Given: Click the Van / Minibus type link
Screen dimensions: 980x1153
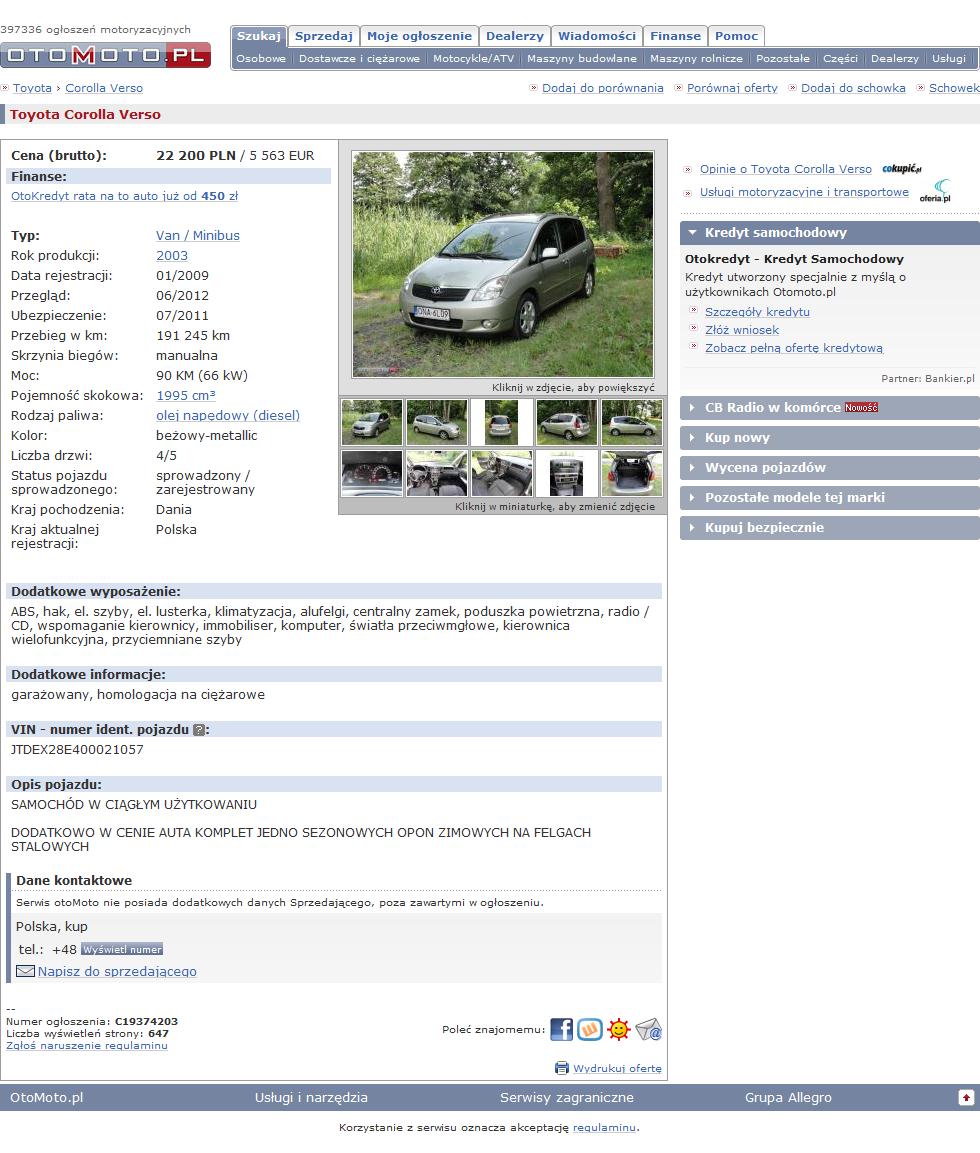Looking at the screenshot, I should point(198,235).
